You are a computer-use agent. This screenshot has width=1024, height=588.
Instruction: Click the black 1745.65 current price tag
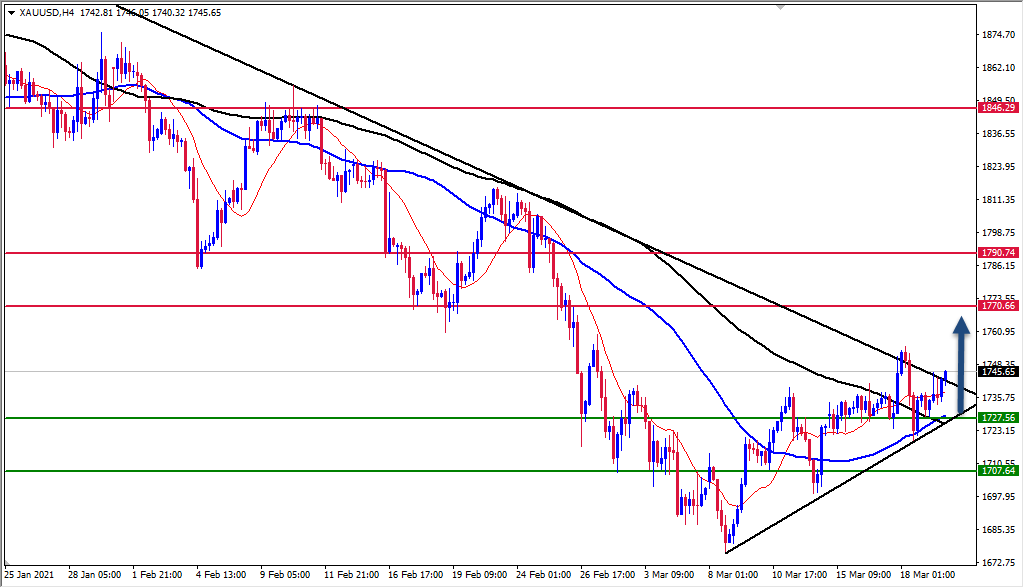(x=999, y=372)
